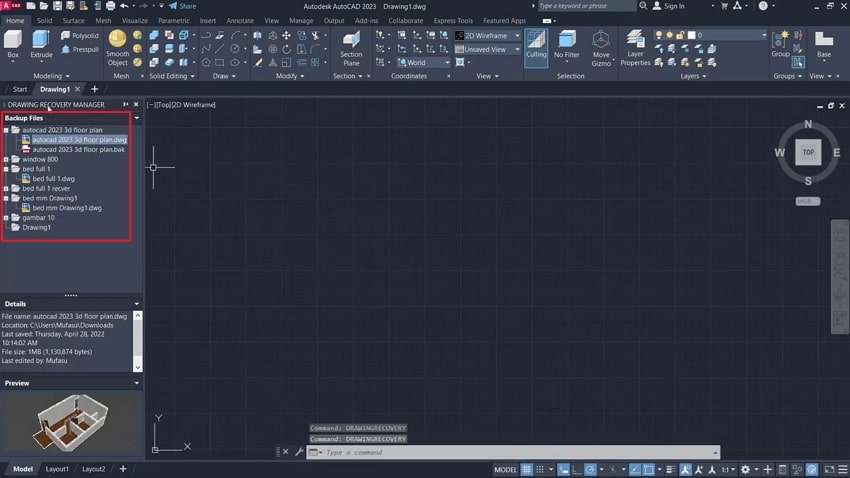This screenshot has height=478, width=850.
Task: Switch to the Surface ribbon tab
Action: click(74, 21)
